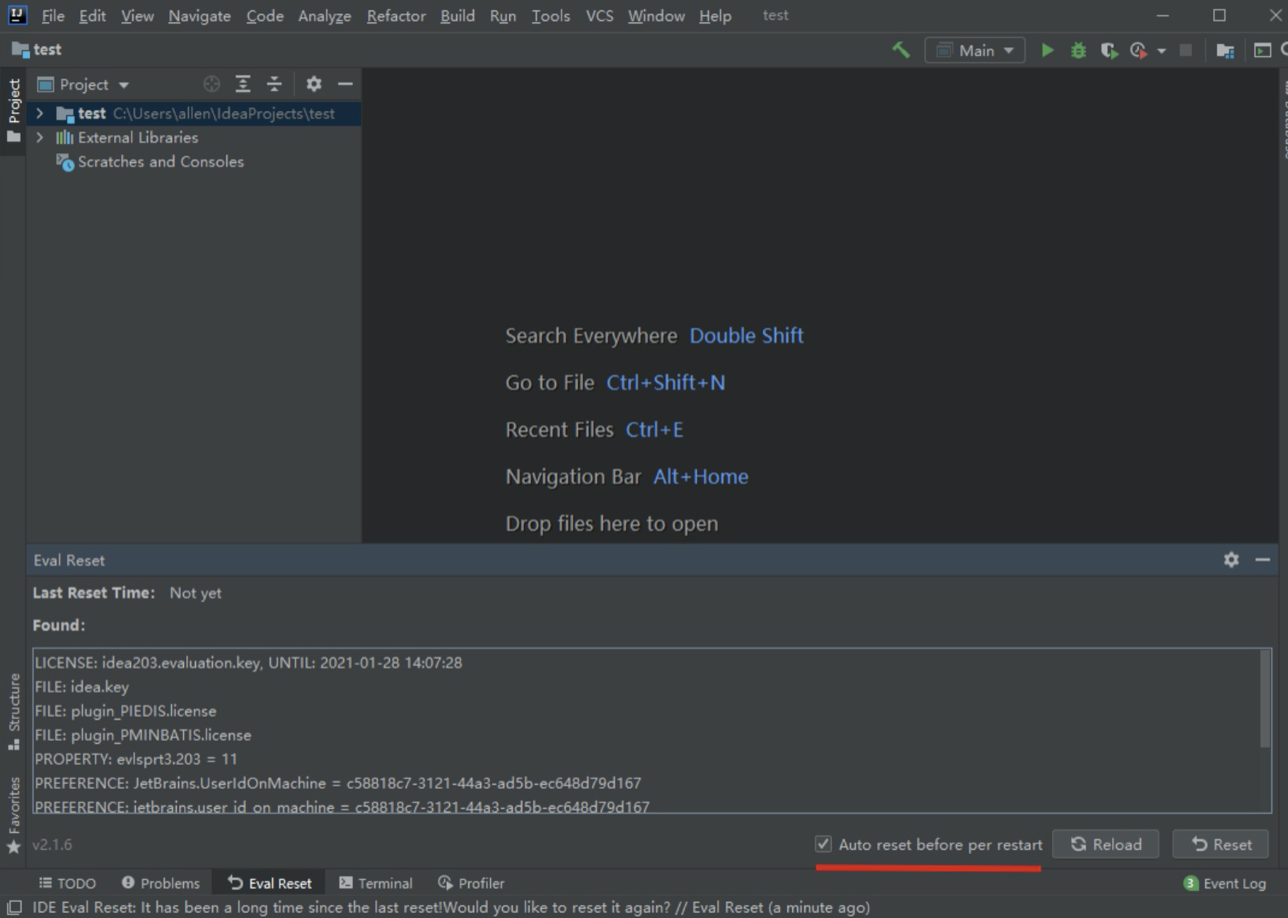The image size is (1288, 918).
Task: Switch to the Problems tab
Action: click(160, 883)
